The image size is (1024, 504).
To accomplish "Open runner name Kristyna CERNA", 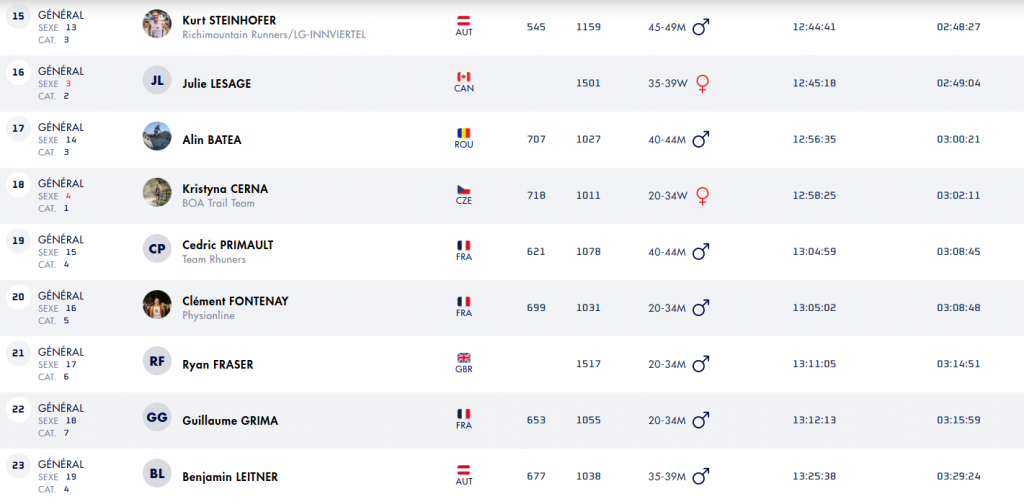I will (225, 188).
